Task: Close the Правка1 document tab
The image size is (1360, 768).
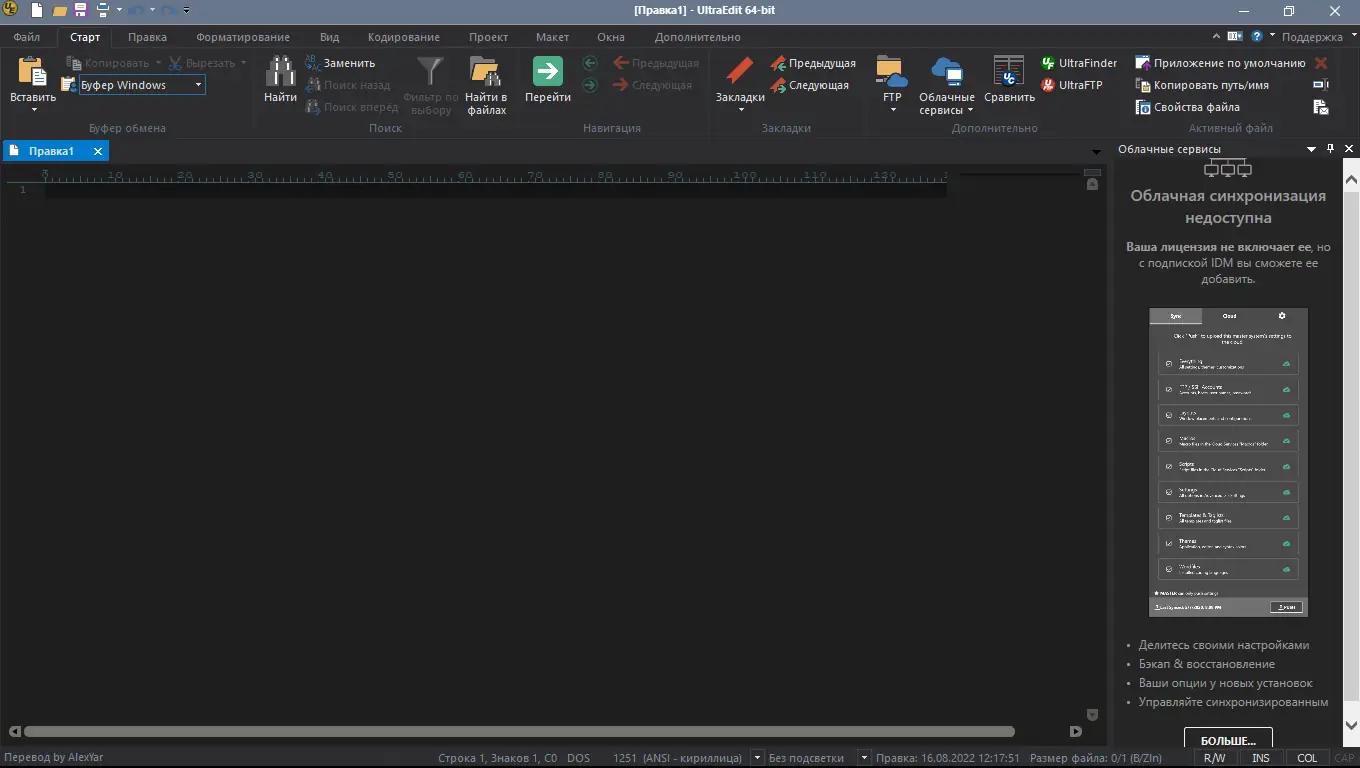Action: pyautogui.click(x=98, y=151)
